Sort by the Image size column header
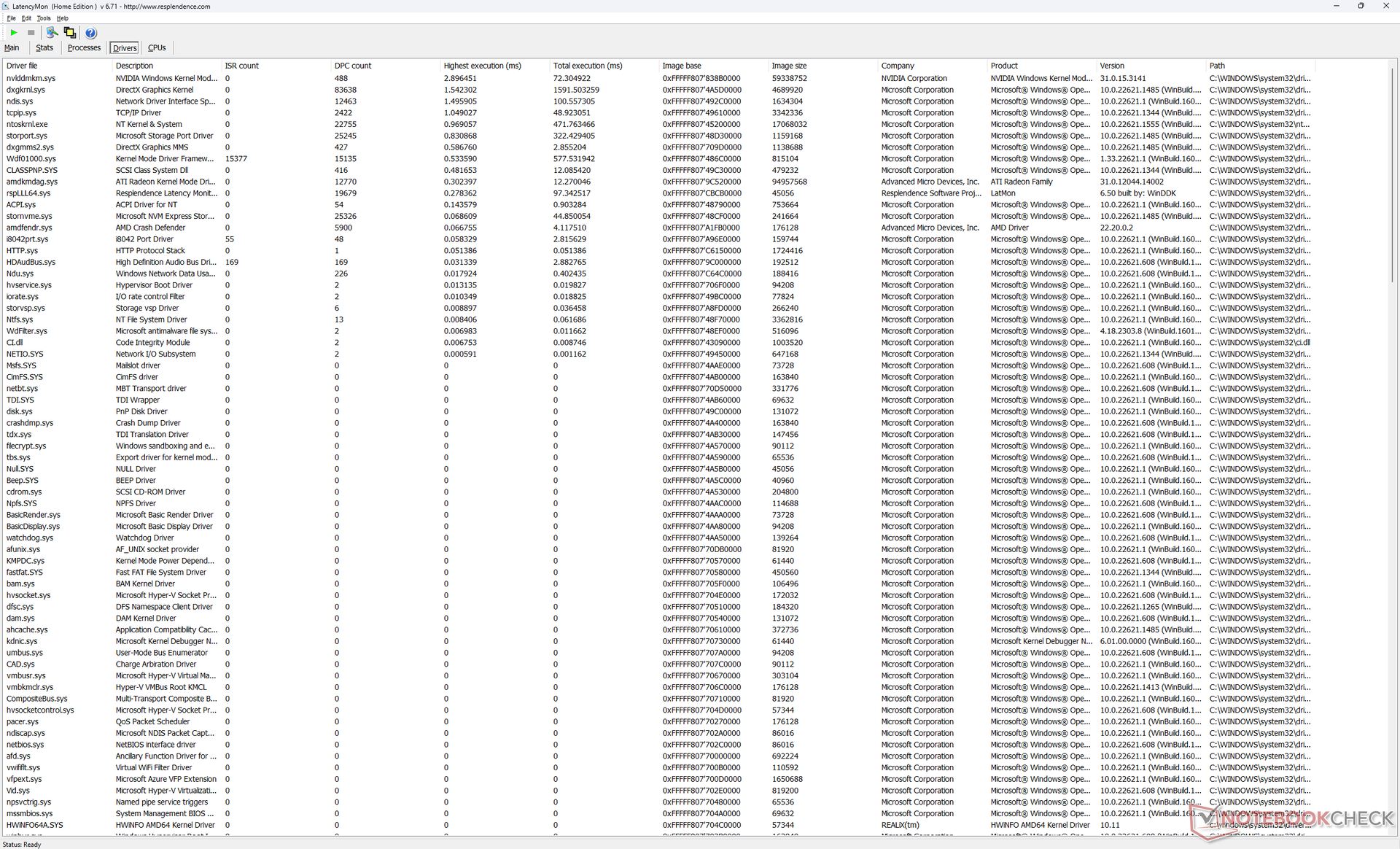The height and width of the screenshot is (849, 1400). pyautogui.click(x=823, y=66)
